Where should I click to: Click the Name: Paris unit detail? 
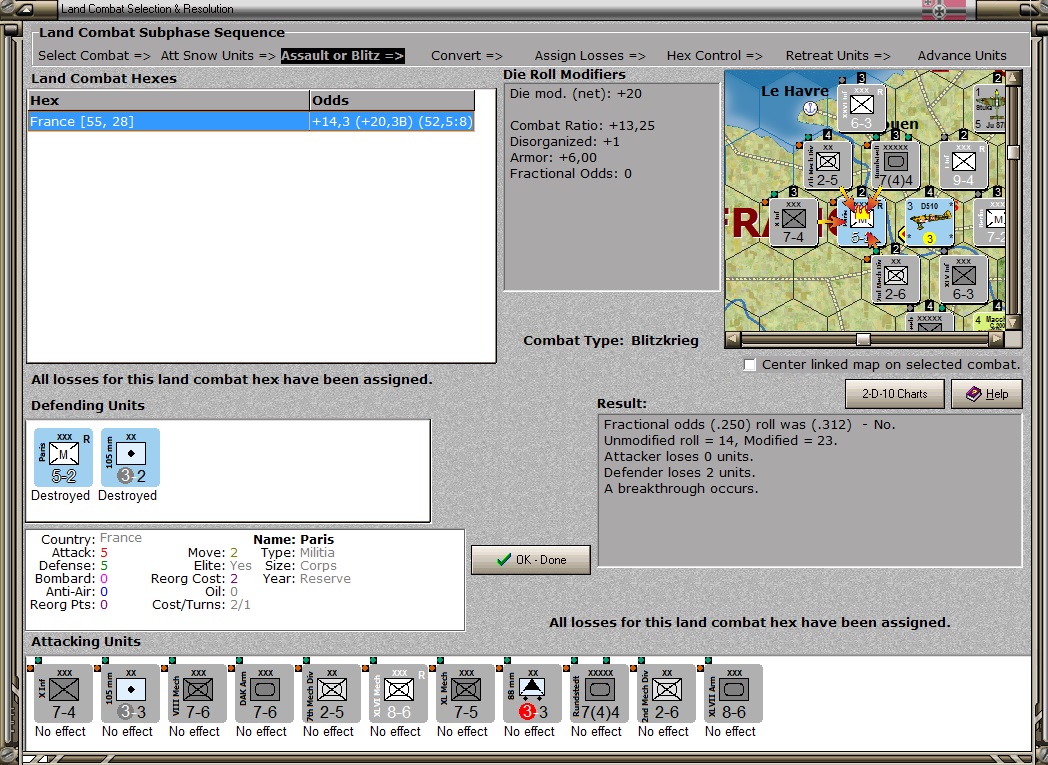click(293, 539)
